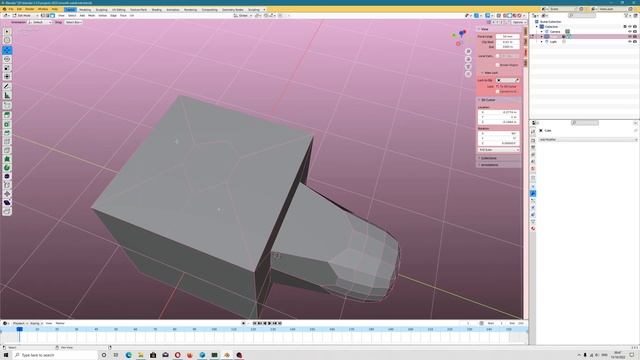Screen dimensions: 640x360
Task: Expand the Annotations panel
Action: (489, 165)
